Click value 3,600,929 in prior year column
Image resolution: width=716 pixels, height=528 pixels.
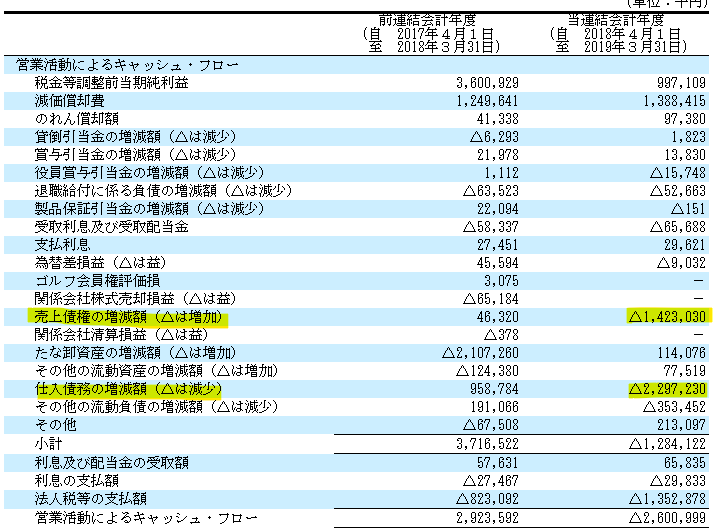[487, 83]
